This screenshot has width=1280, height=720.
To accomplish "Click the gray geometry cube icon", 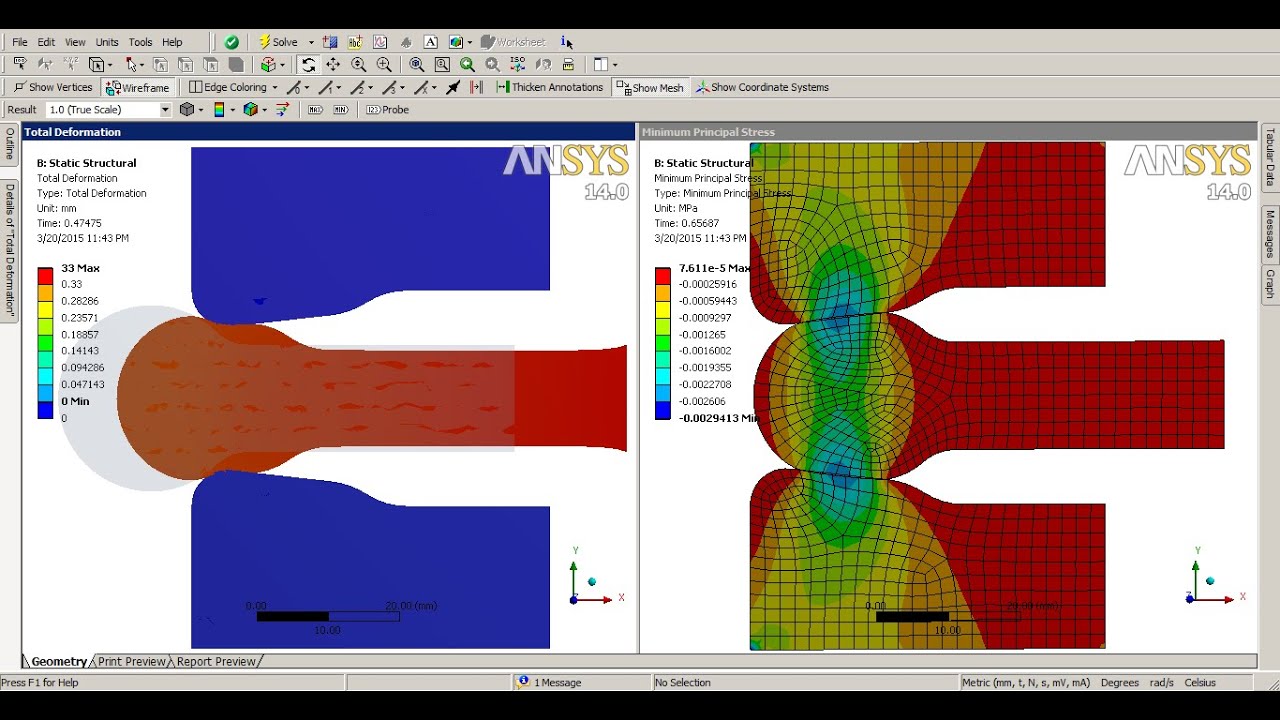I will coord(186,109).
